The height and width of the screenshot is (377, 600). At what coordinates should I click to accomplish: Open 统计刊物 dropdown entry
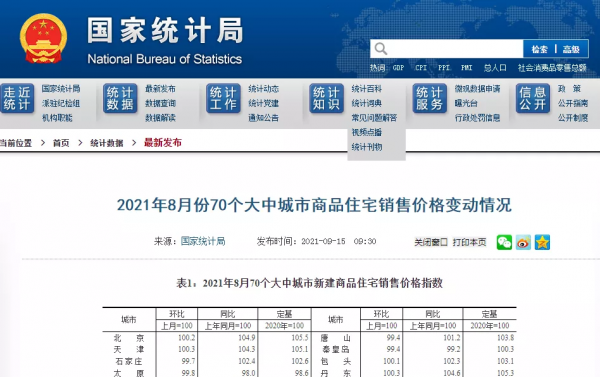click(x=367, y=147)
